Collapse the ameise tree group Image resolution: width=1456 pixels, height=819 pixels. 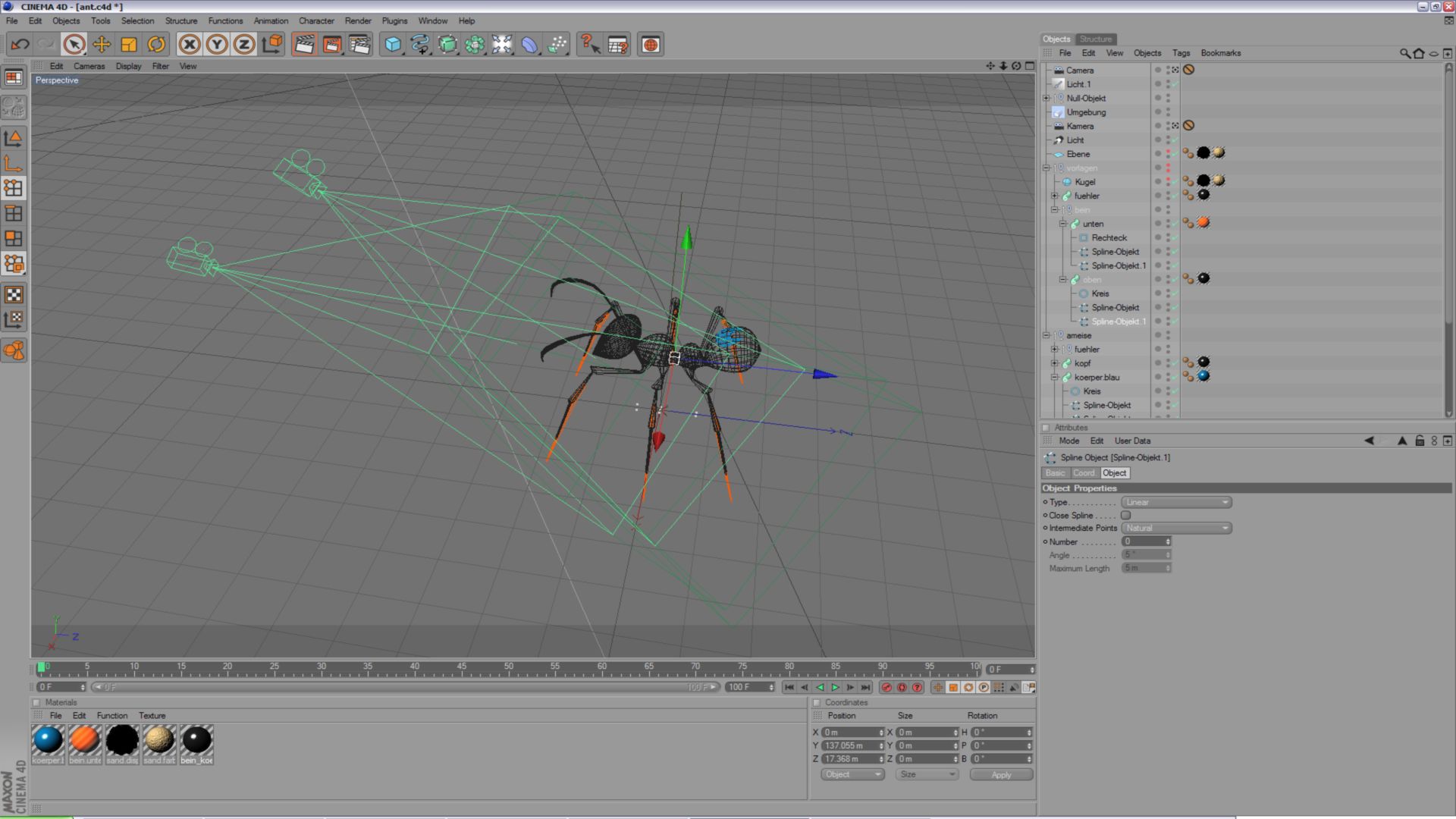click(1046, 335)
